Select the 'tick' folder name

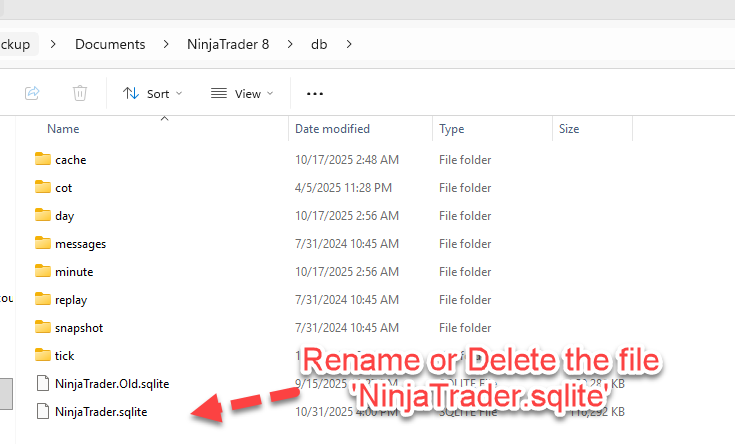click(x=65, y=356)
